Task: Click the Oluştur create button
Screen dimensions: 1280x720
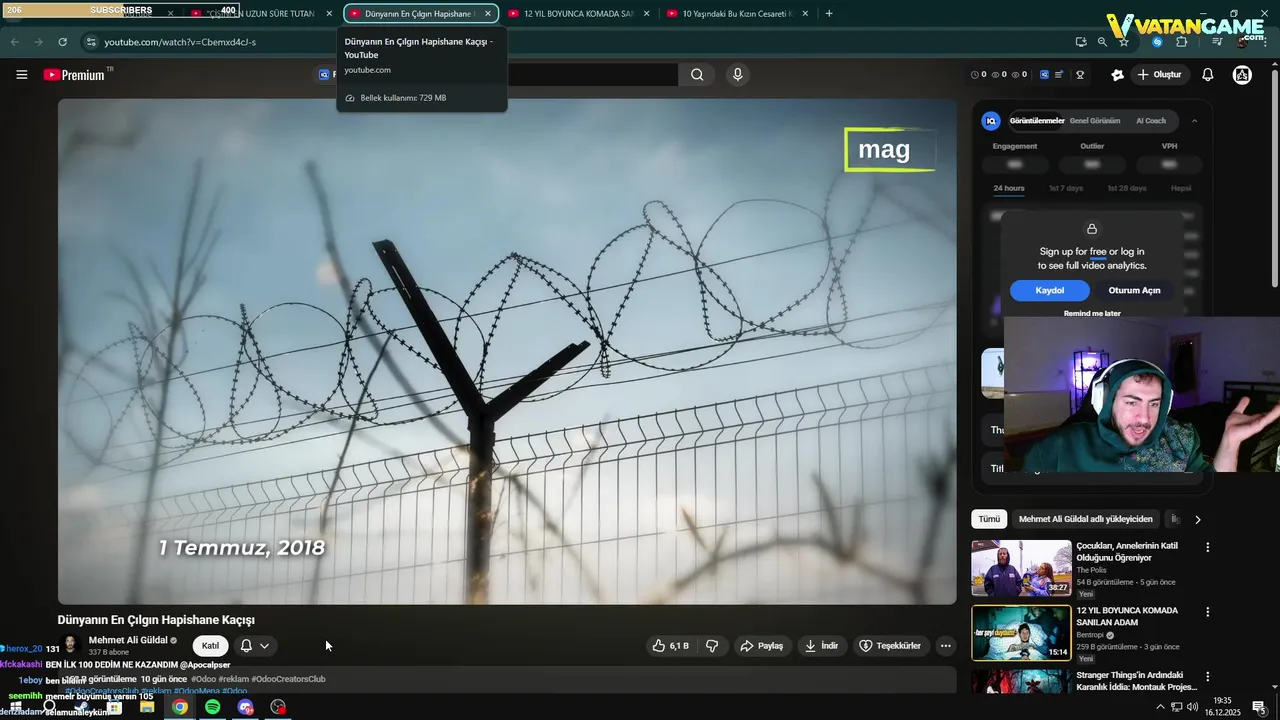Action: click(x=1159, y=75)
